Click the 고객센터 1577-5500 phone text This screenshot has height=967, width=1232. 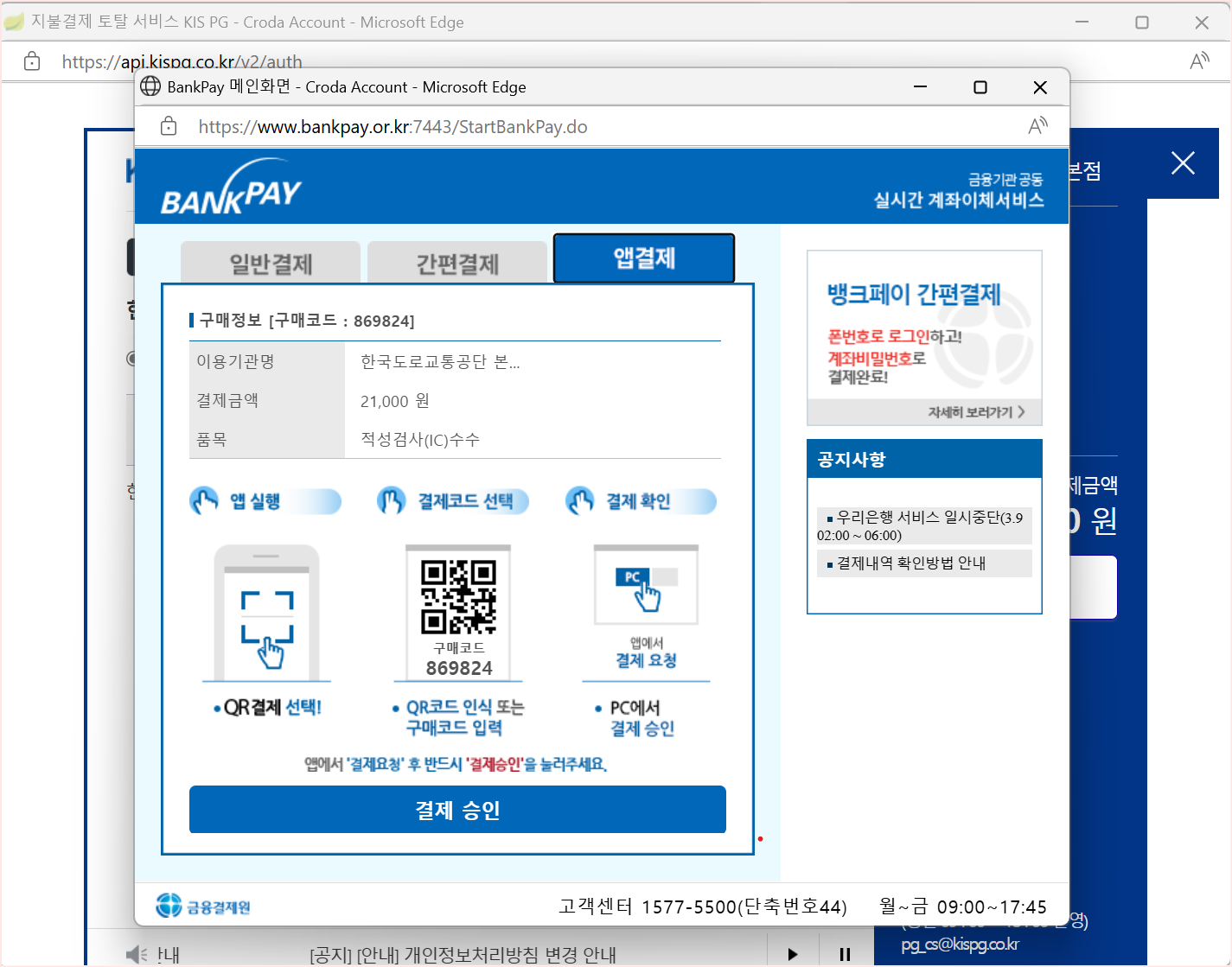point(702,907)
